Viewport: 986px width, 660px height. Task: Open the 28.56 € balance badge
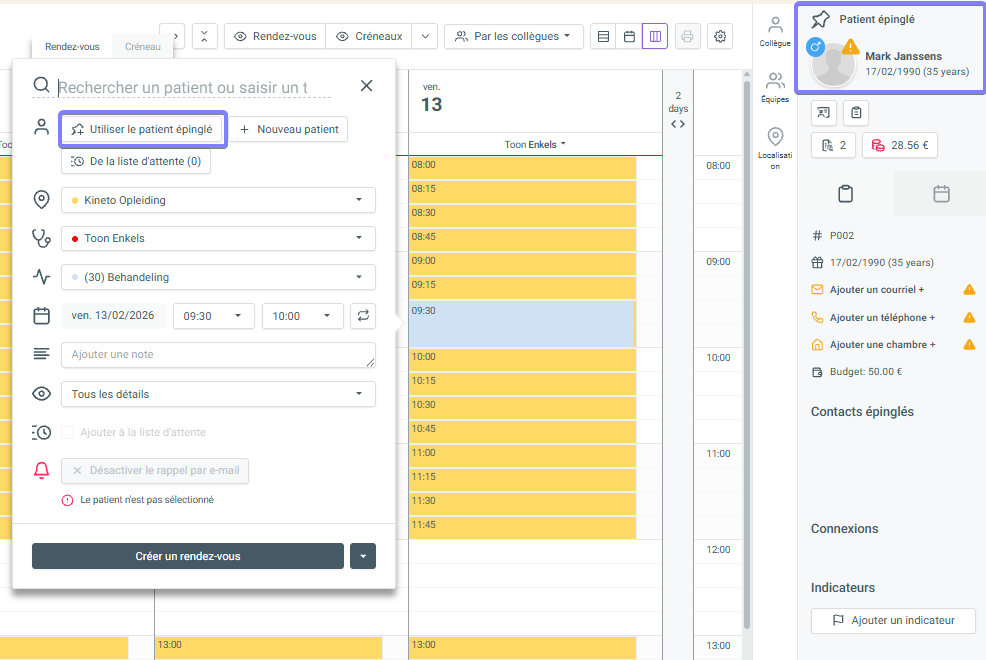[x=899, y=145]
